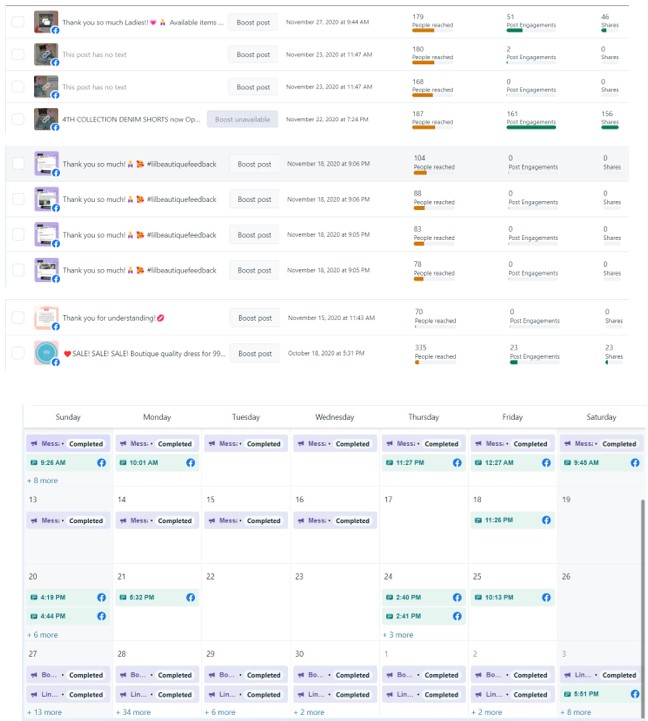Select checkbox for November 18 9:06 PM post with 104 reached
Screen dimensions: 648x721
tap(18, 164)
